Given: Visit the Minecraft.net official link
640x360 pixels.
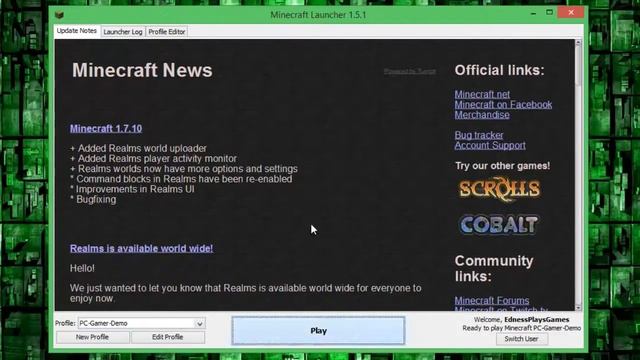Looking at the screenshot, I should (x=482, y=94).
